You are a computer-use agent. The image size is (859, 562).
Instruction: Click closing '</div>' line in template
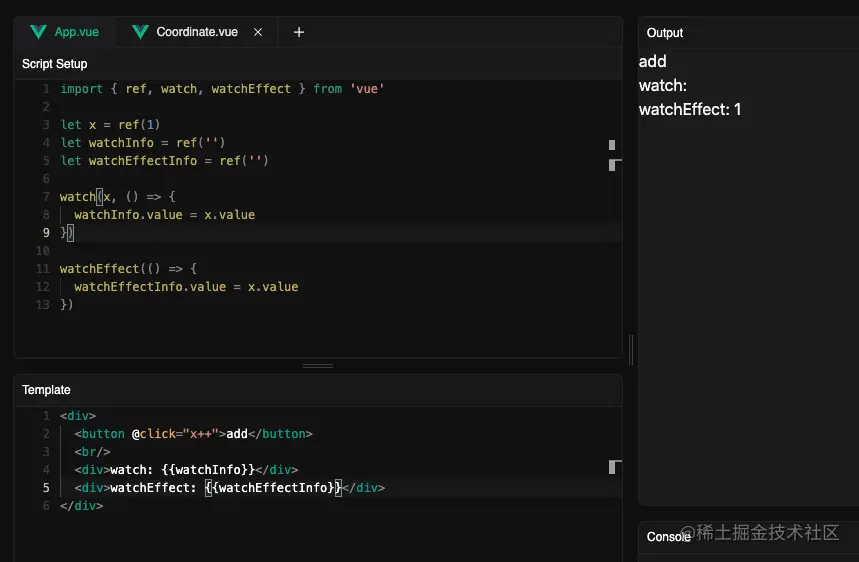point(82,506)
